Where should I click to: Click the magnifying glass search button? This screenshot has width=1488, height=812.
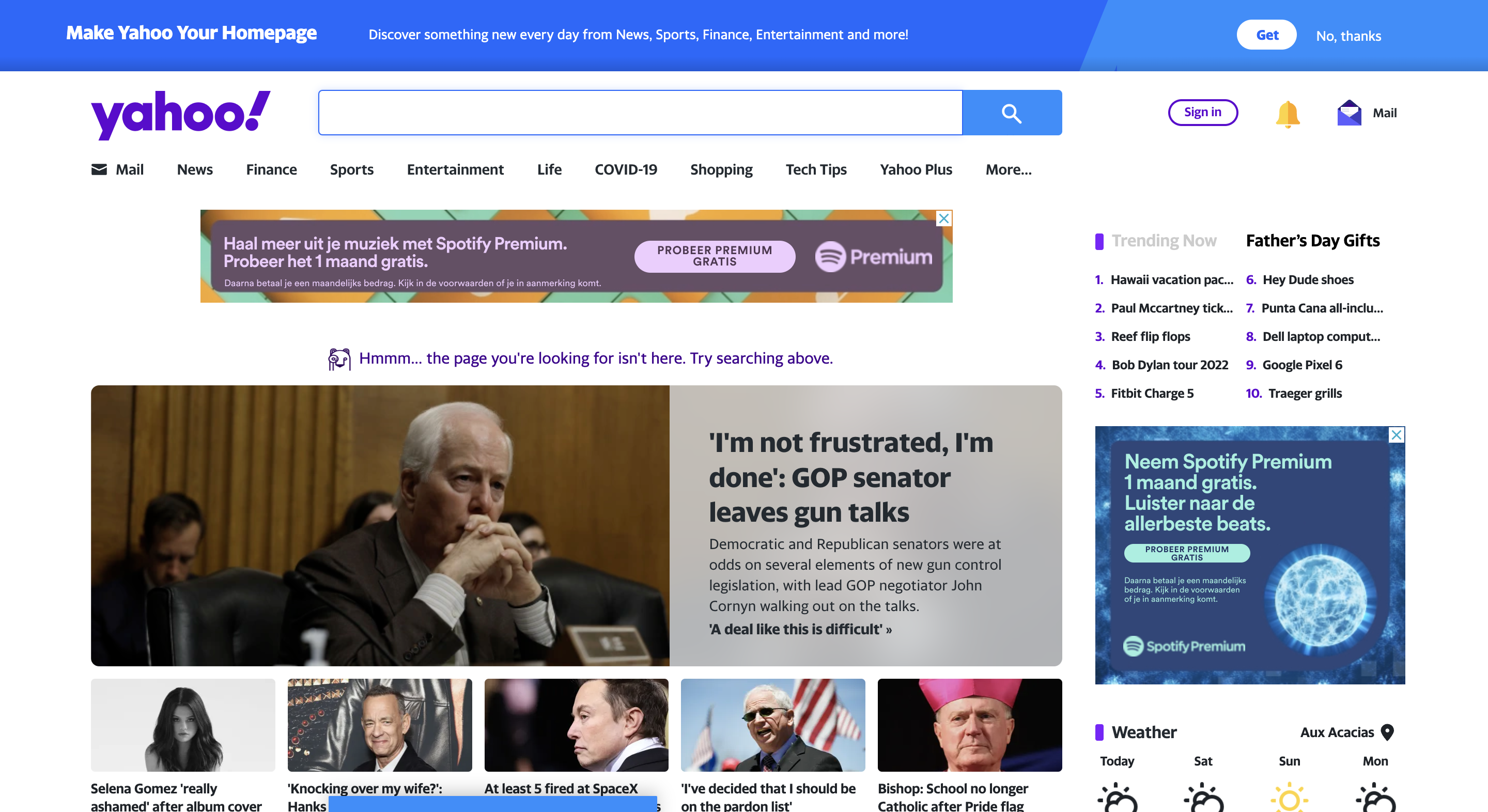[x=1012, y=113]
